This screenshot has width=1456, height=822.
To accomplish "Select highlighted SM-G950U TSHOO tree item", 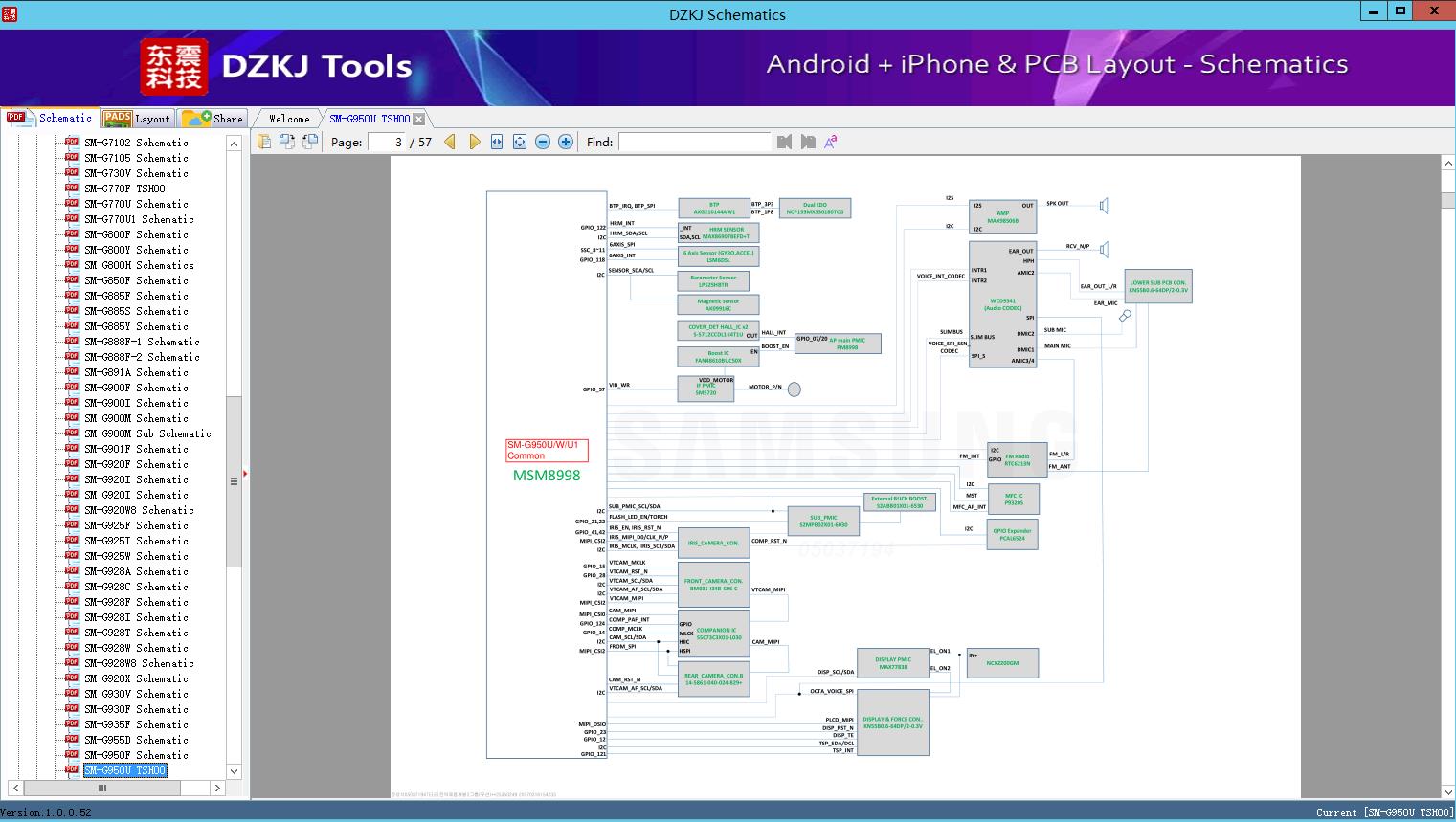I will [124, 770].
